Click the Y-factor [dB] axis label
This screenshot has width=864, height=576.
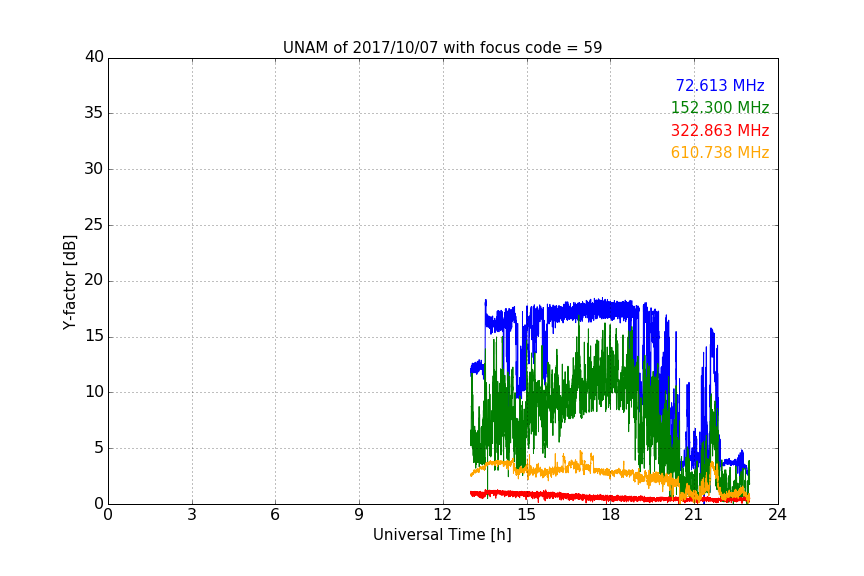[x=69, y=283]
